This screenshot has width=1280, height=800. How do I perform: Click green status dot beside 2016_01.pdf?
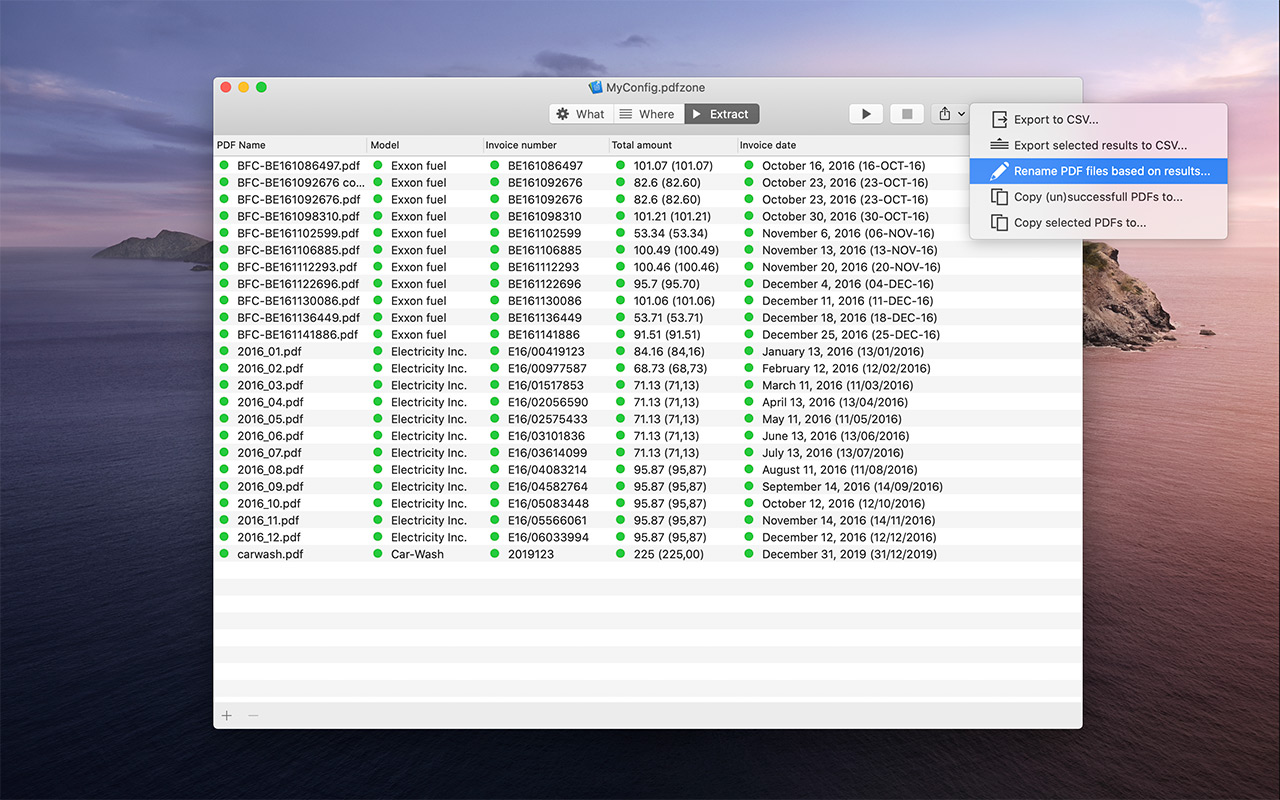click(x=224, y=352)
